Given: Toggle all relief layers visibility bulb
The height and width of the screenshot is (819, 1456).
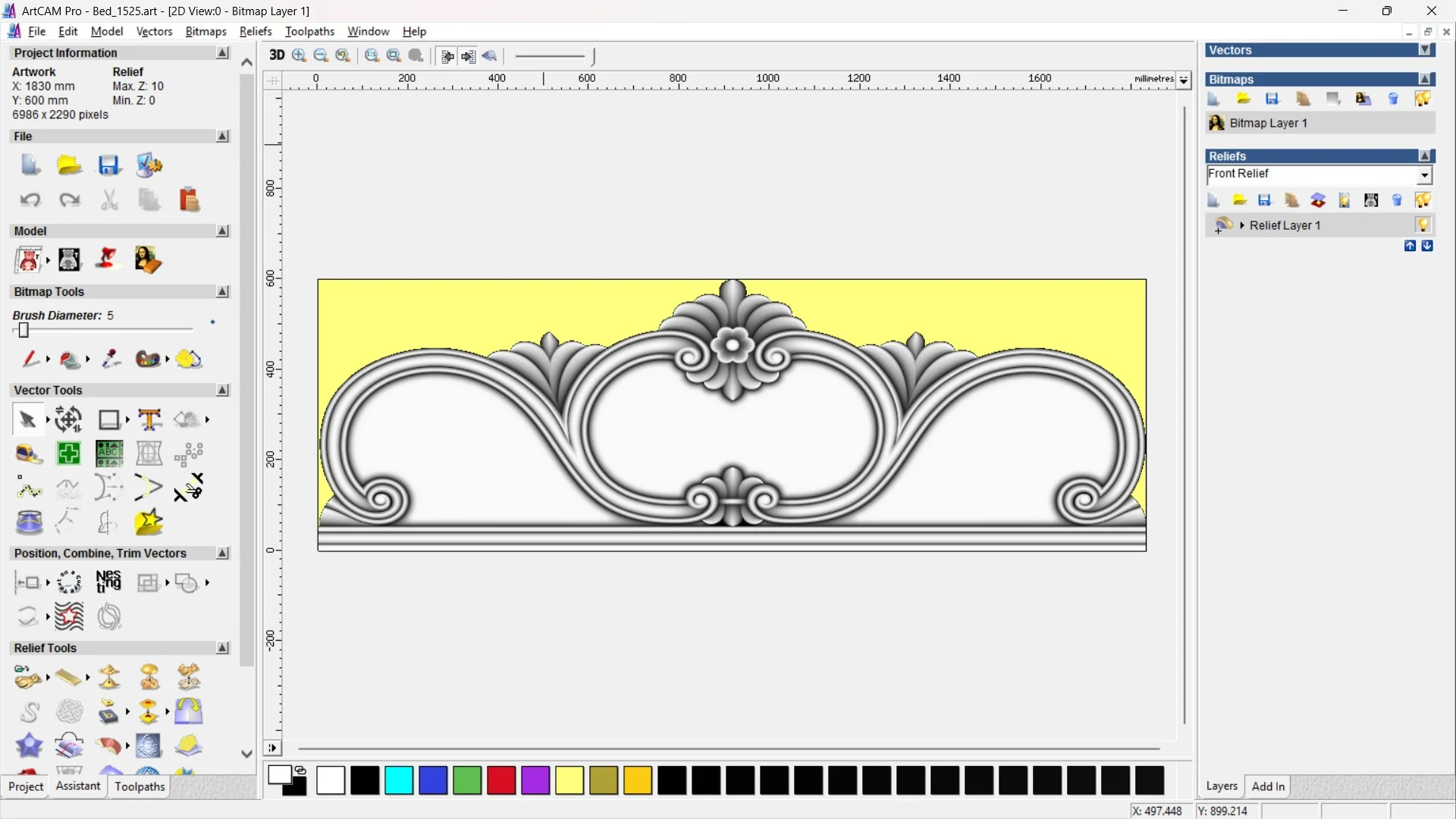Looking at the screenshot, I should point(1423,200).
